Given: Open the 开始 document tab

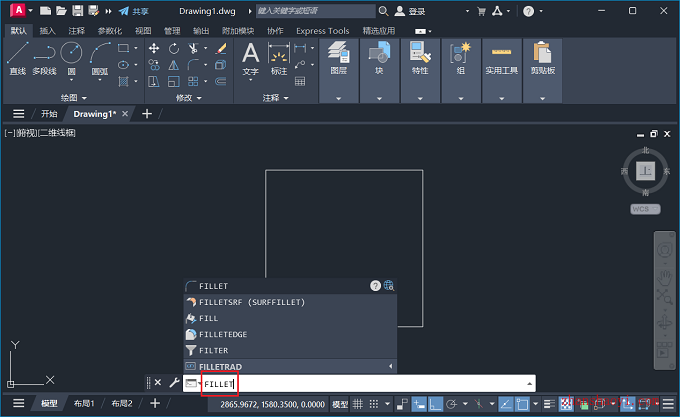Looking at the screenshot, I should point(49,114).
